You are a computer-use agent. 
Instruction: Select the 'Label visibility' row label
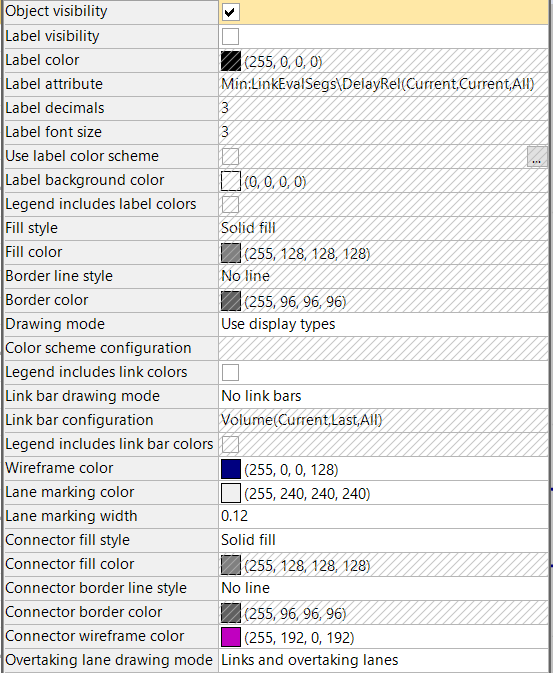tap(52, 36)
